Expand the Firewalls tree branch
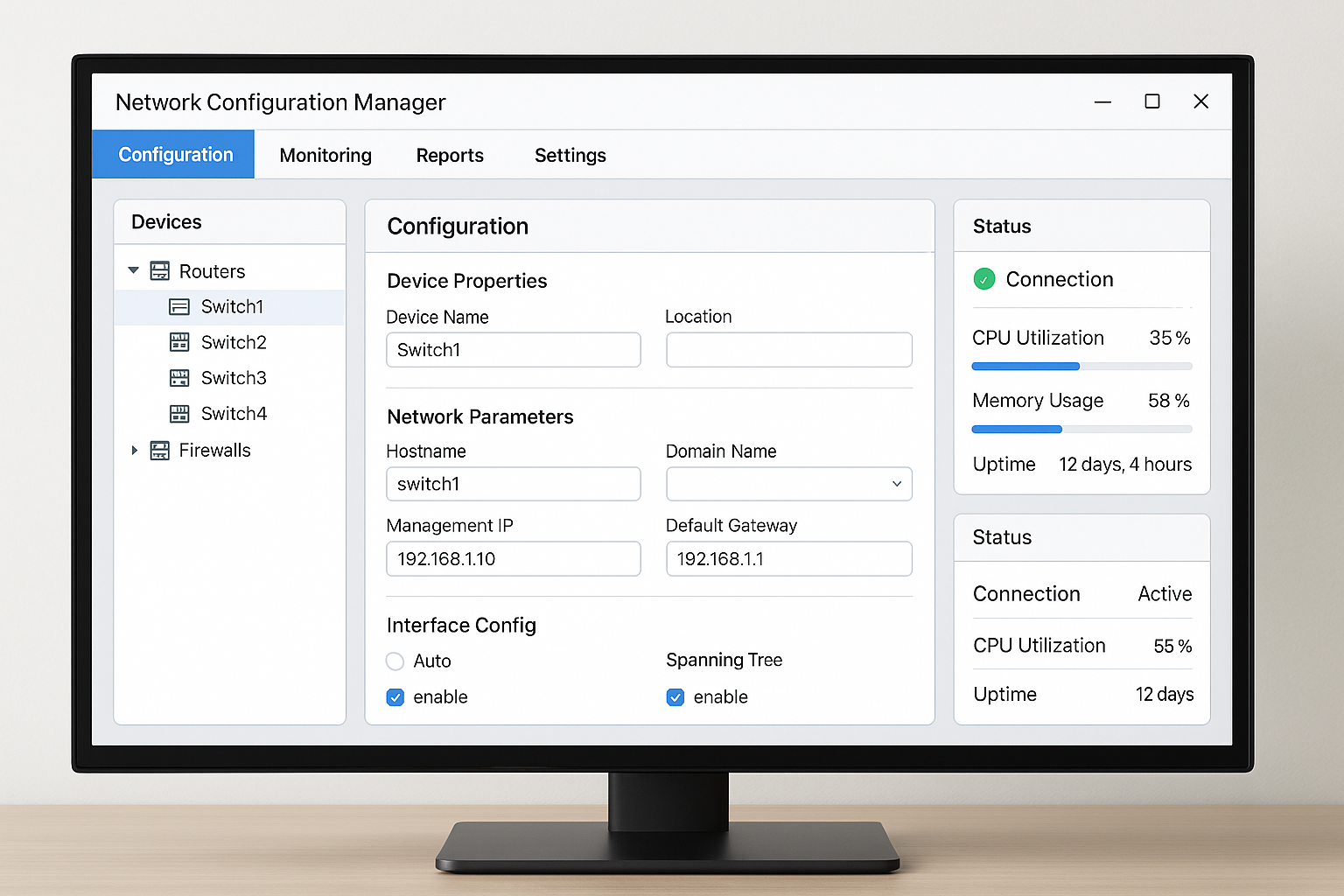 click(133, 450)
